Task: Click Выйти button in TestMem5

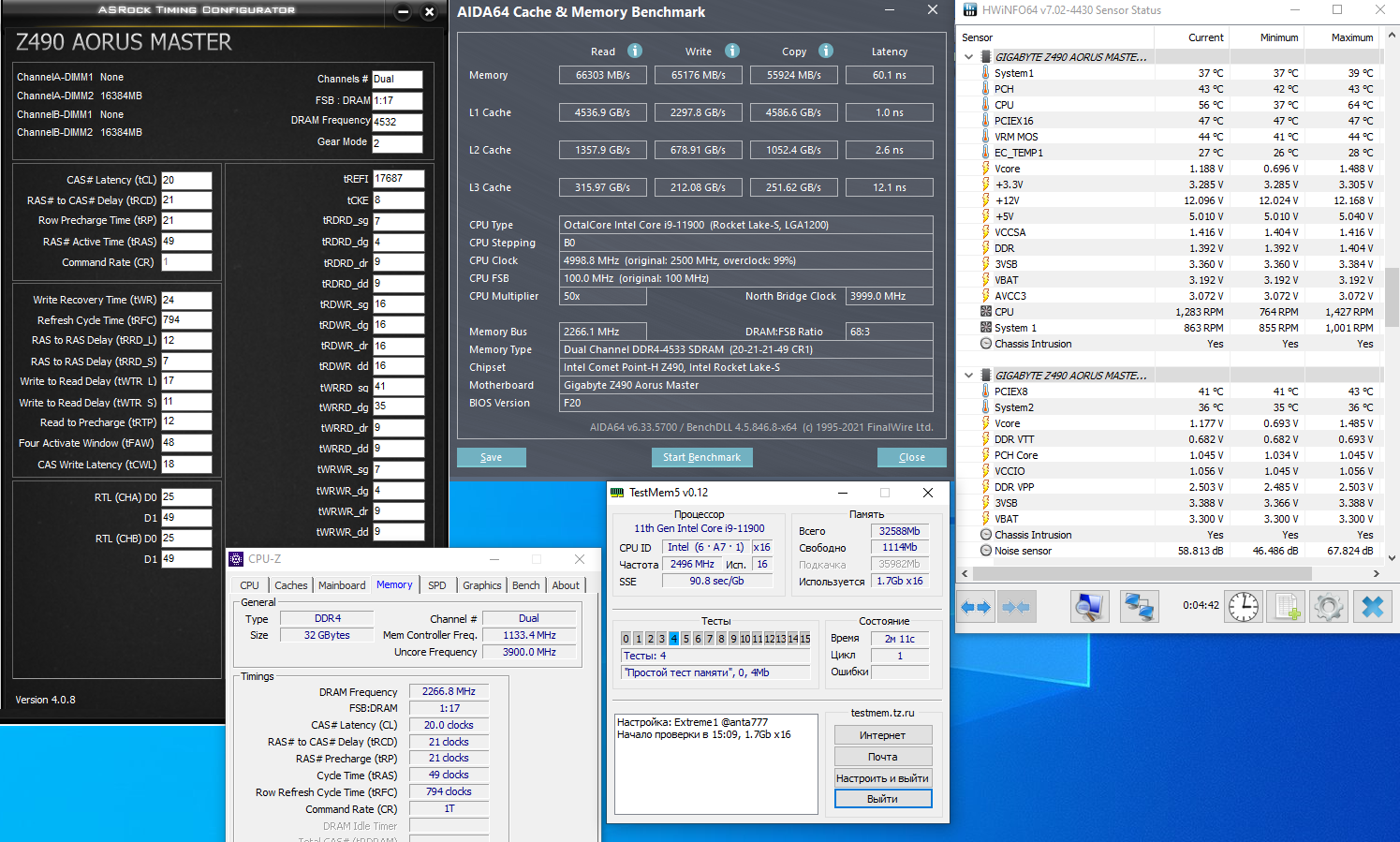Action: (x=883, y=799)
